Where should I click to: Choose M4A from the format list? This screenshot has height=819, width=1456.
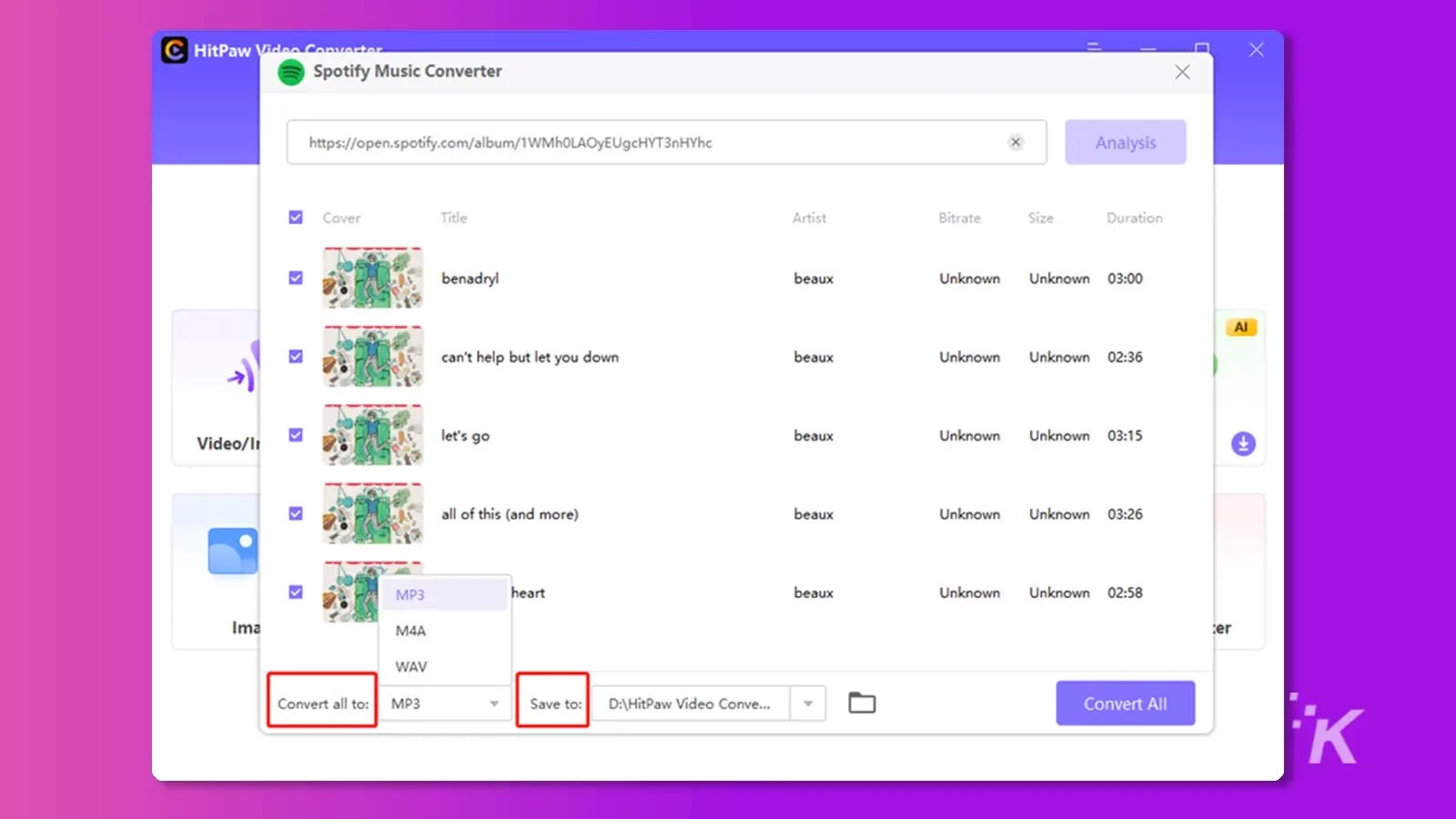pyautogui.click(x=445, y=631)
